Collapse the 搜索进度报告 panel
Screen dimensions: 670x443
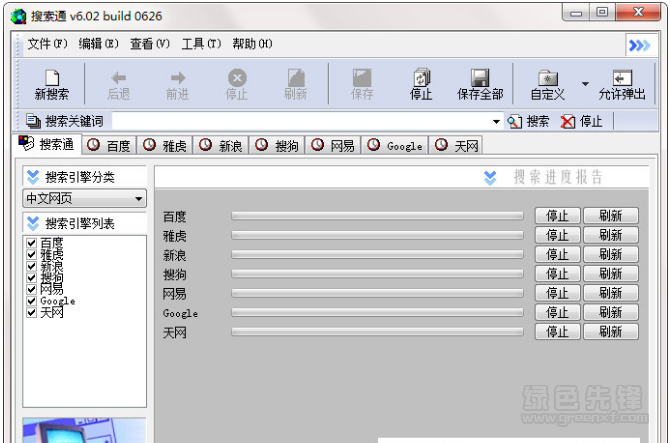point(490,177)
